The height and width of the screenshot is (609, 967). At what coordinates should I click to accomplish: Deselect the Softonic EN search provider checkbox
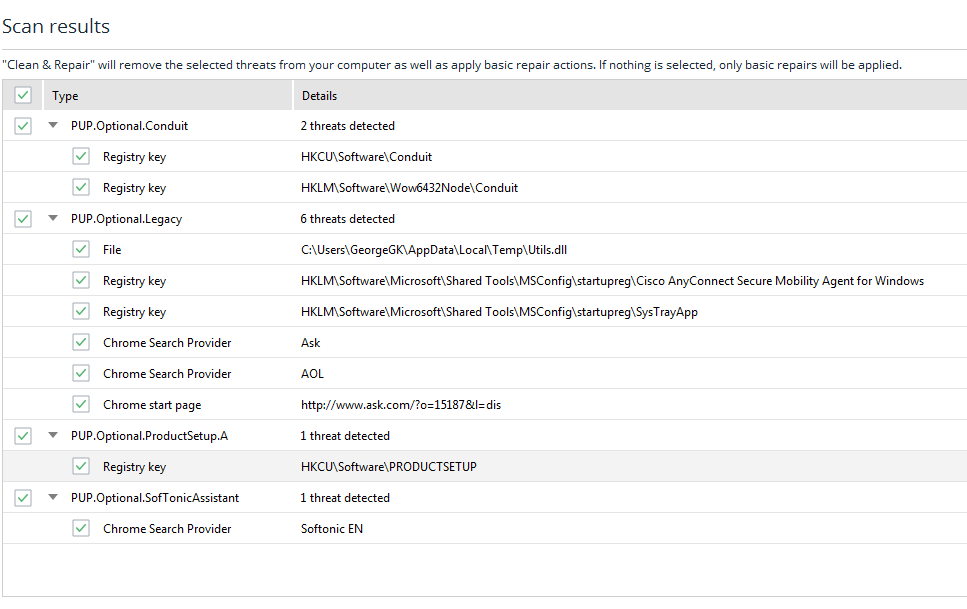coord(81,529)
